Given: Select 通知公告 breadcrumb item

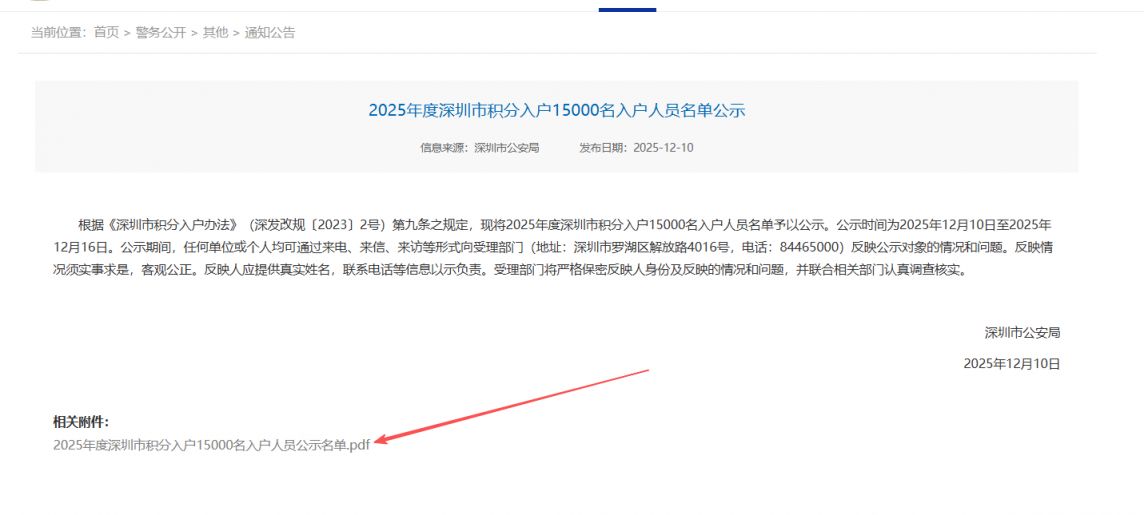Looking at the screenshot, I should pyautogui.click(x=270, y=33).
